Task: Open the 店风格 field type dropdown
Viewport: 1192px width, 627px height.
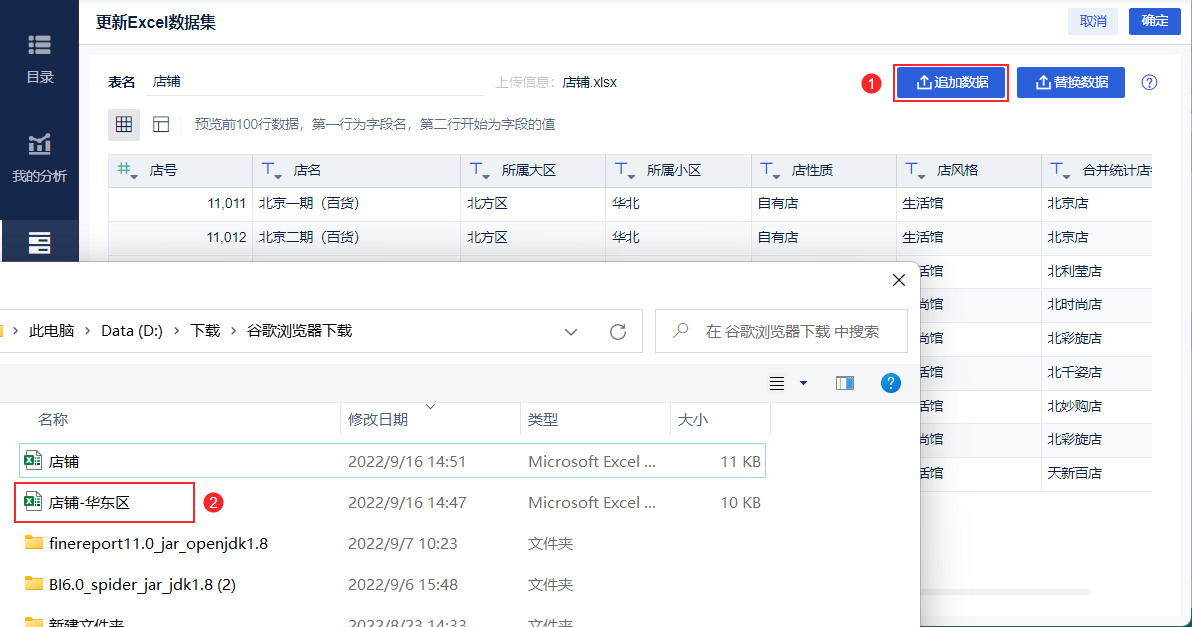Action: 915,170
